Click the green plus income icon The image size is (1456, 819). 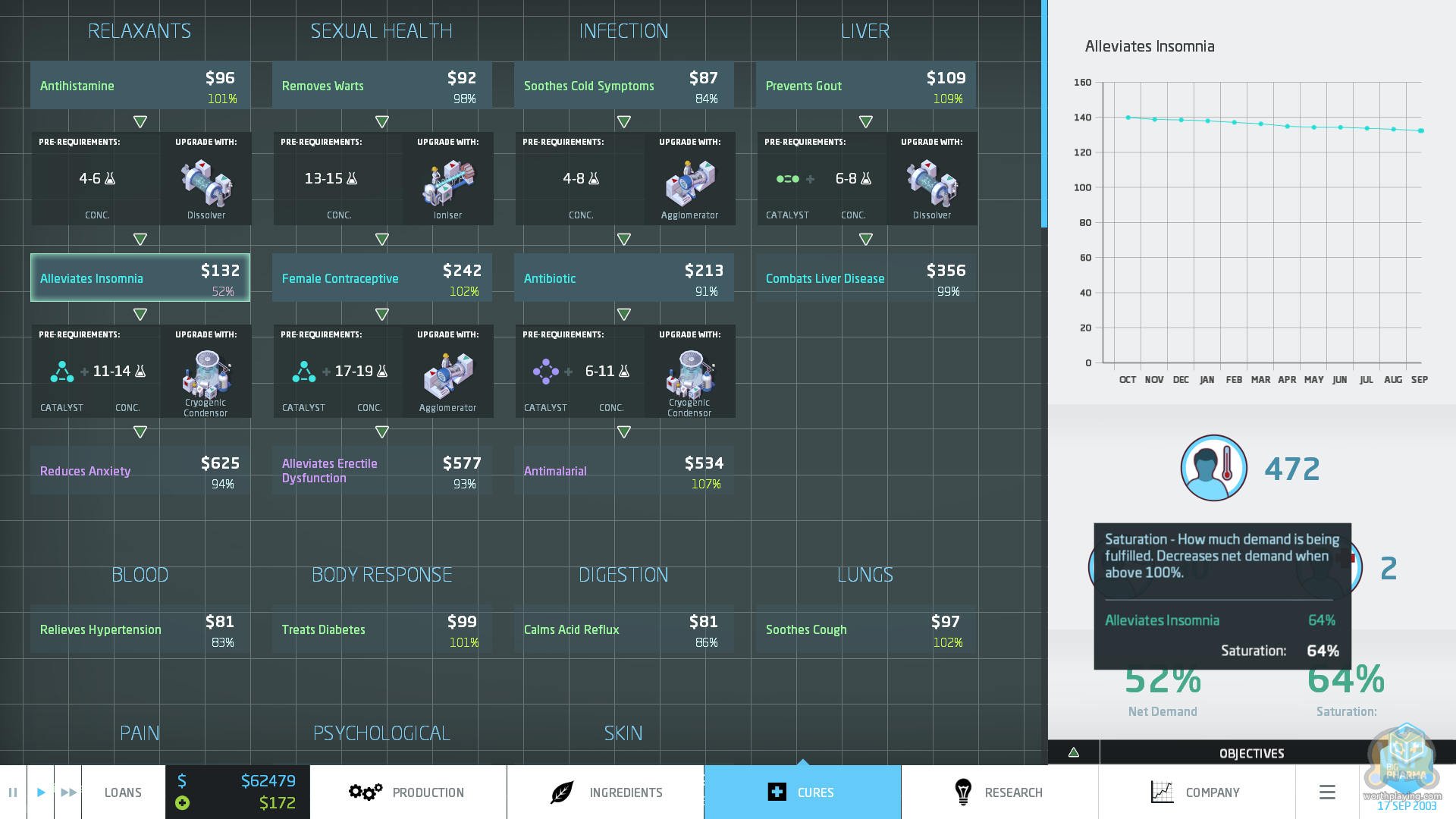coord(182,803)
